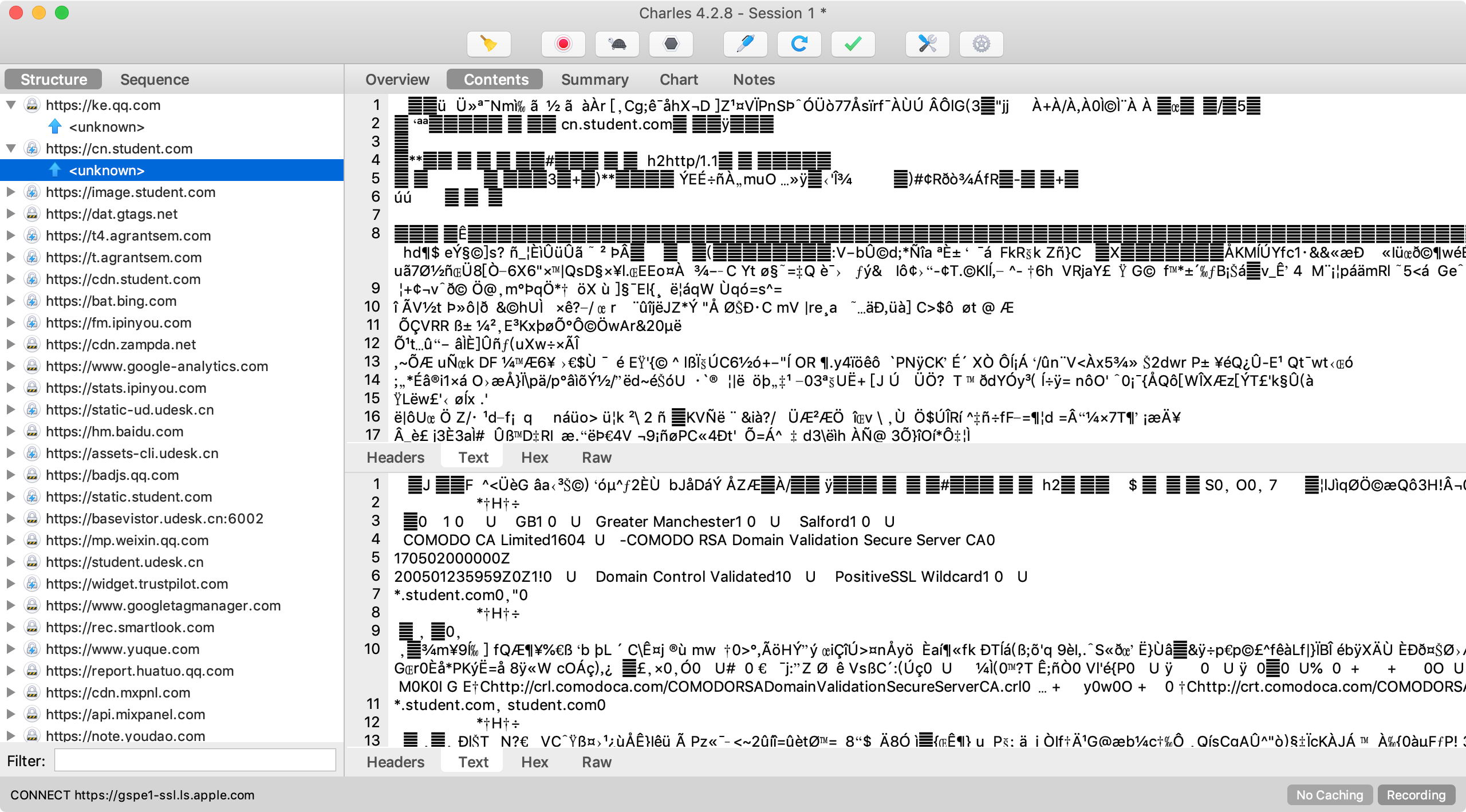Viewport: 1466px width, 812px height.
Task: Toggle the red record button
Action: coord(563,44)
